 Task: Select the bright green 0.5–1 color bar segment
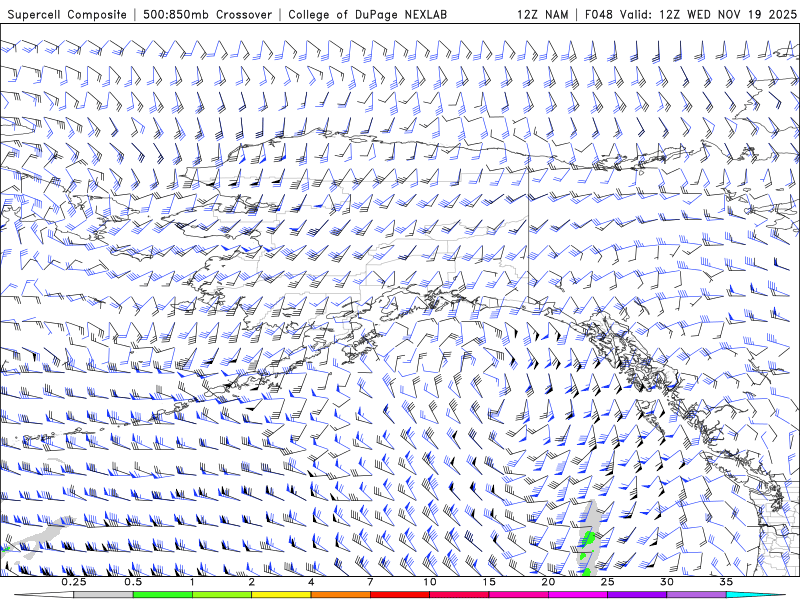pos(163,595)
